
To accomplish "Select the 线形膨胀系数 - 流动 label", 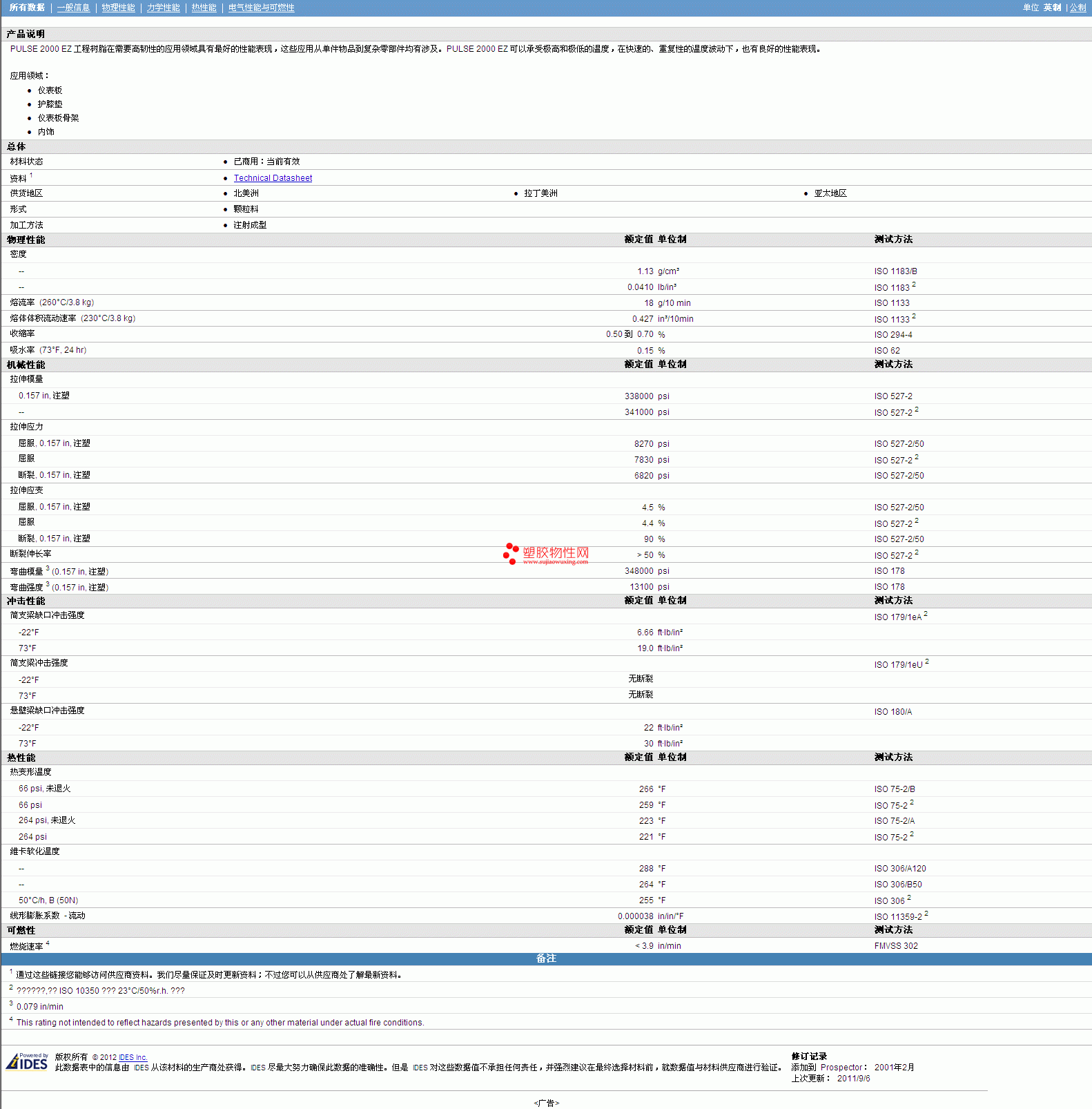I will pyautogui.click(x=48, y=916).
